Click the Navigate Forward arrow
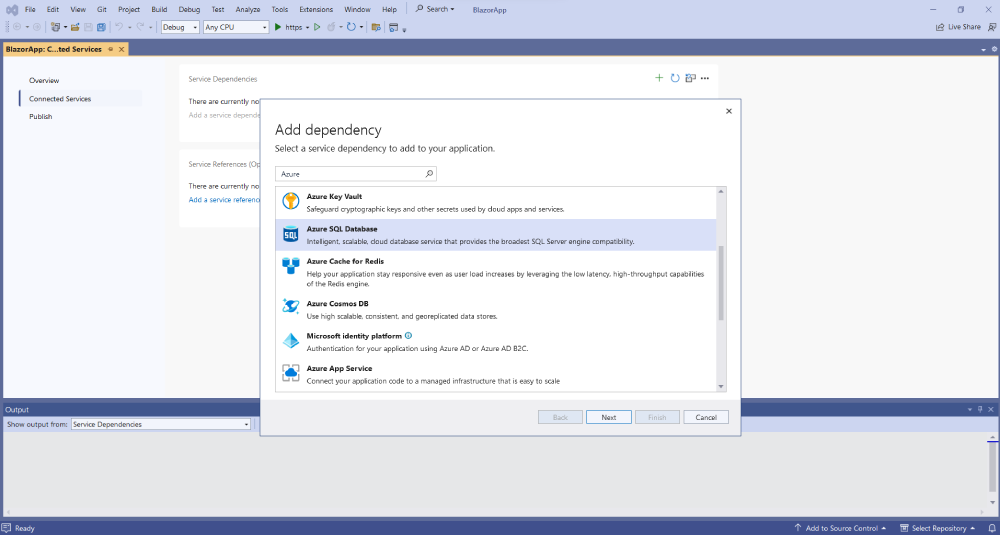1000x535 pixels. 37,27
